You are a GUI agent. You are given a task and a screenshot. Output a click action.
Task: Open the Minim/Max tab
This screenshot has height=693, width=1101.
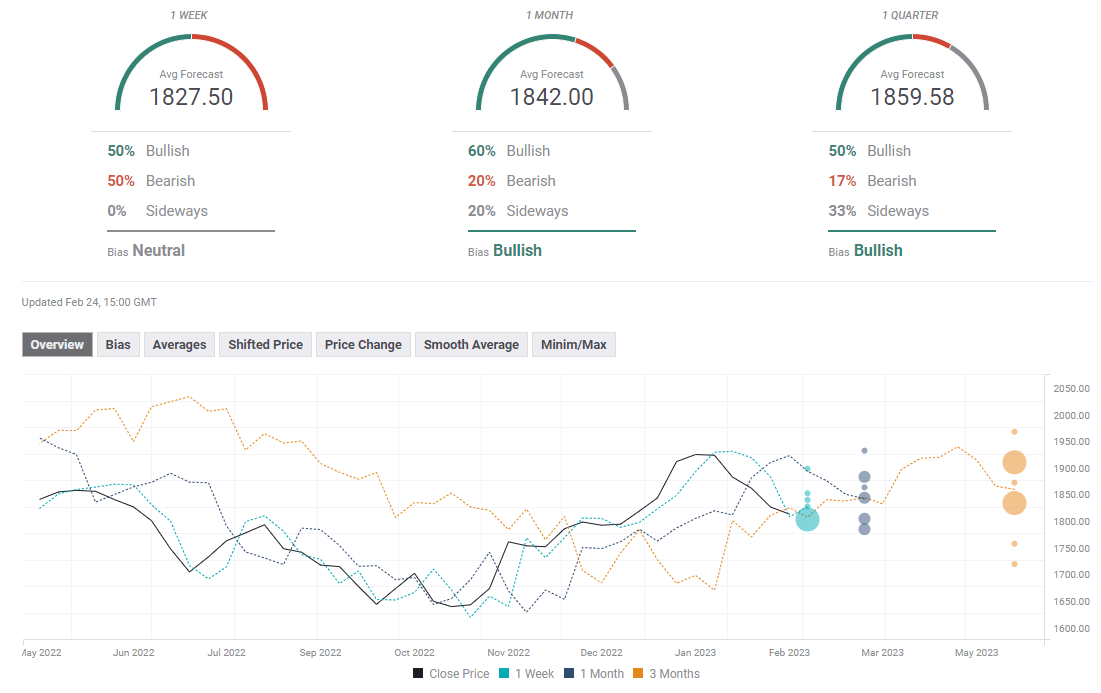tap(573, 344)
